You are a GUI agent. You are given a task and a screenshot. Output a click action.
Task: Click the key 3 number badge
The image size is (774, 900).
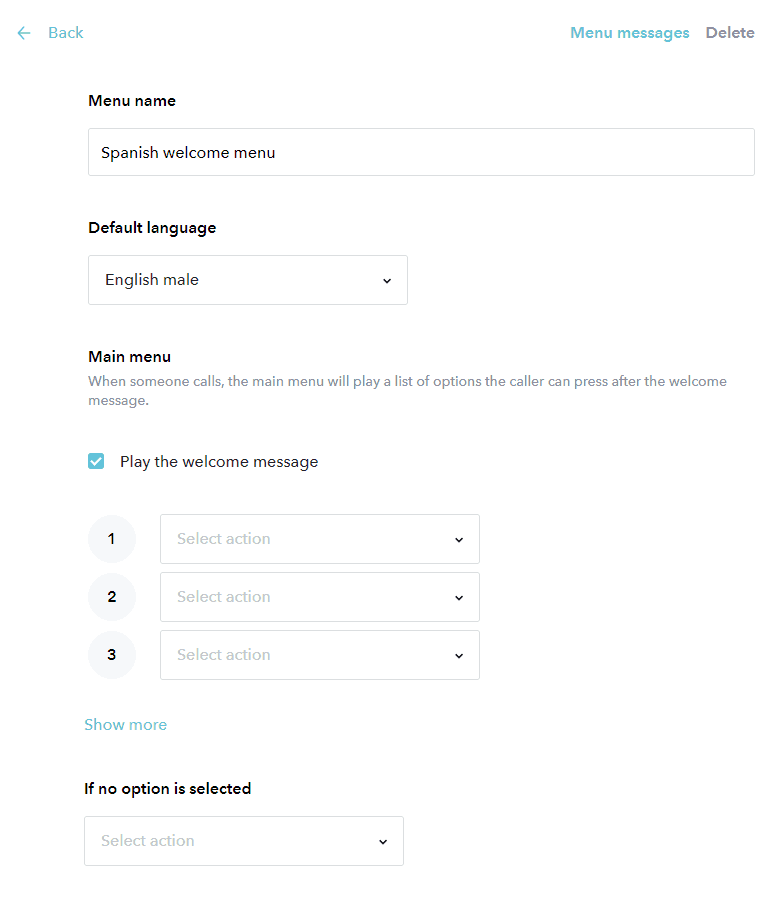[x=112, y=655]
